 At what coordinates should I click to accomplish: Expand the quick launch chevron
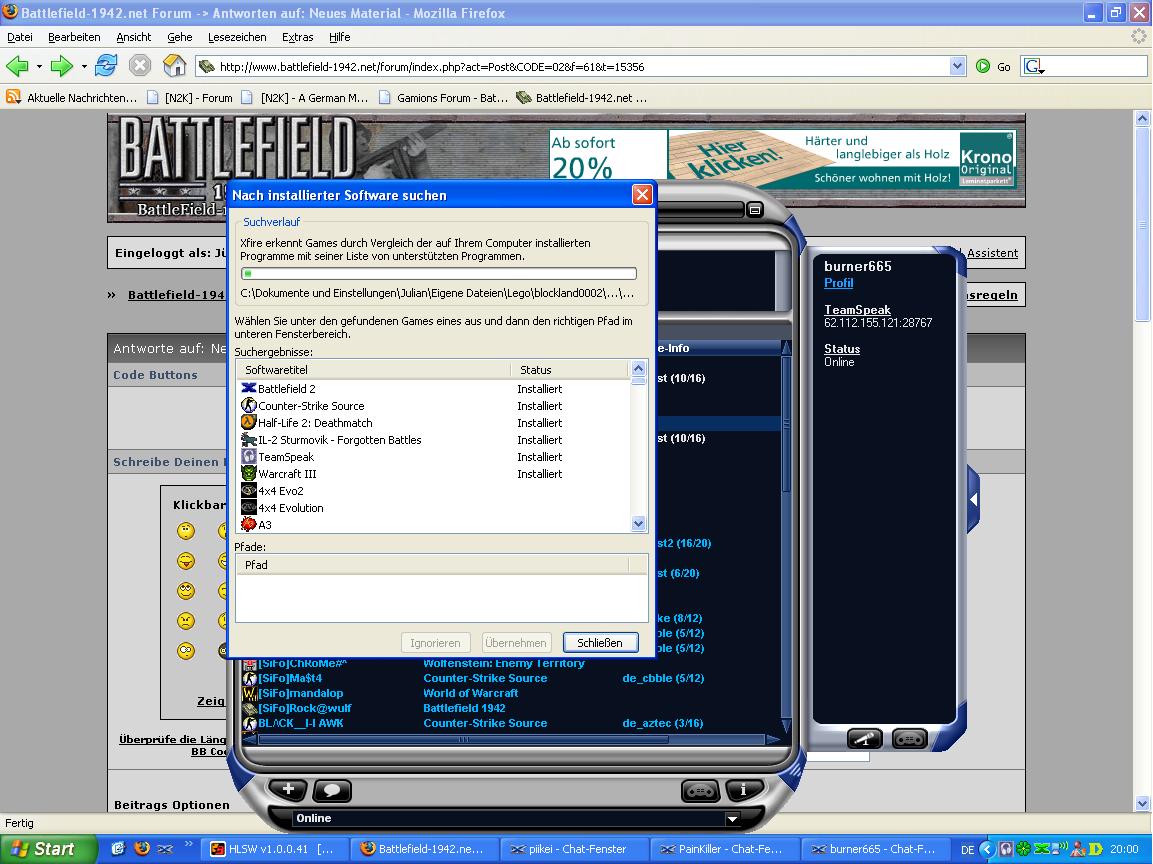pos(188,844)
